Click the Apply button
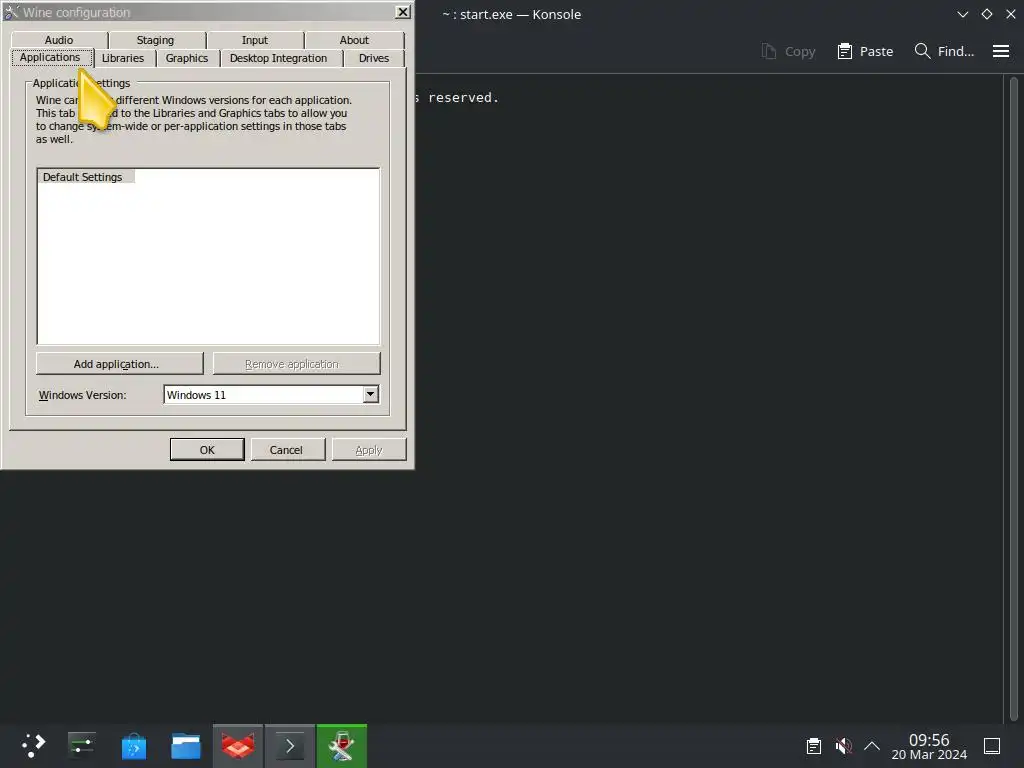 click(369, 449)
